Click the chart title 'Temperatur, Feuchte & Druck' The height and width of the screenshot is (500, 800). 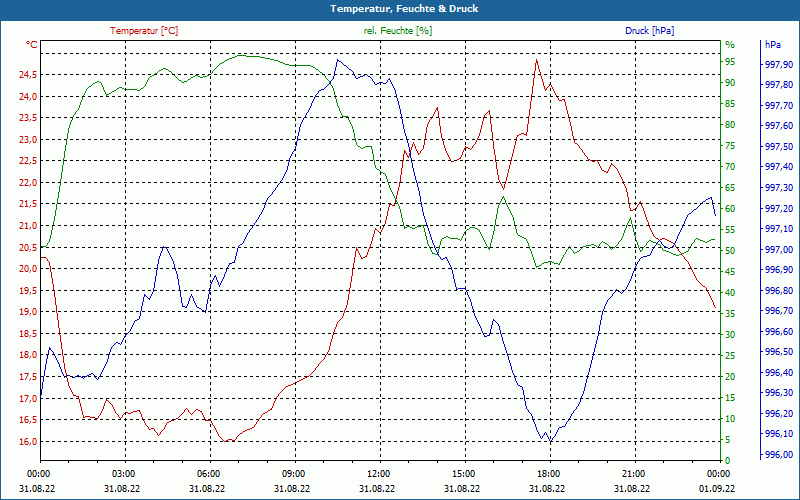[x=404, y=9]
